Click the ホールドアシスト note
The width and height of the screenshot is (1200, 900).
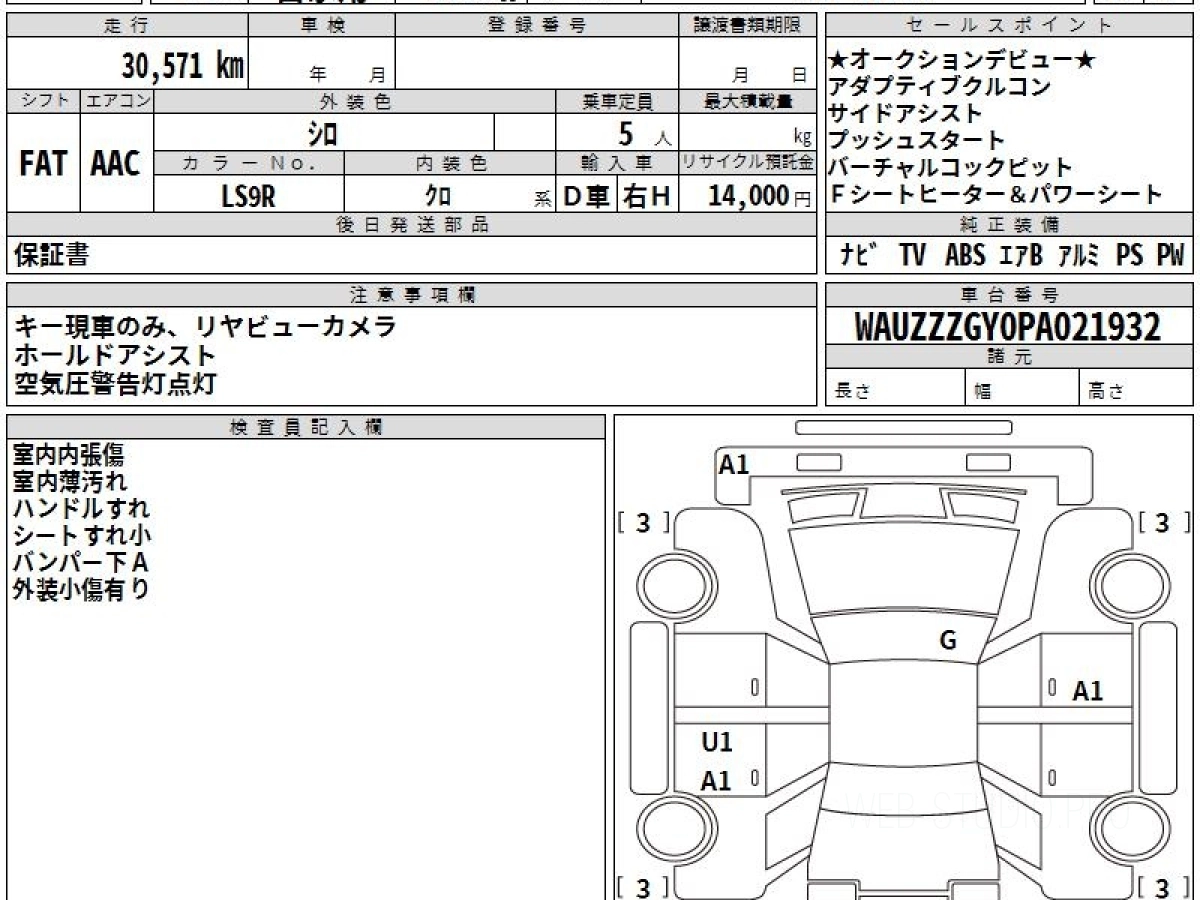[115, 354]
